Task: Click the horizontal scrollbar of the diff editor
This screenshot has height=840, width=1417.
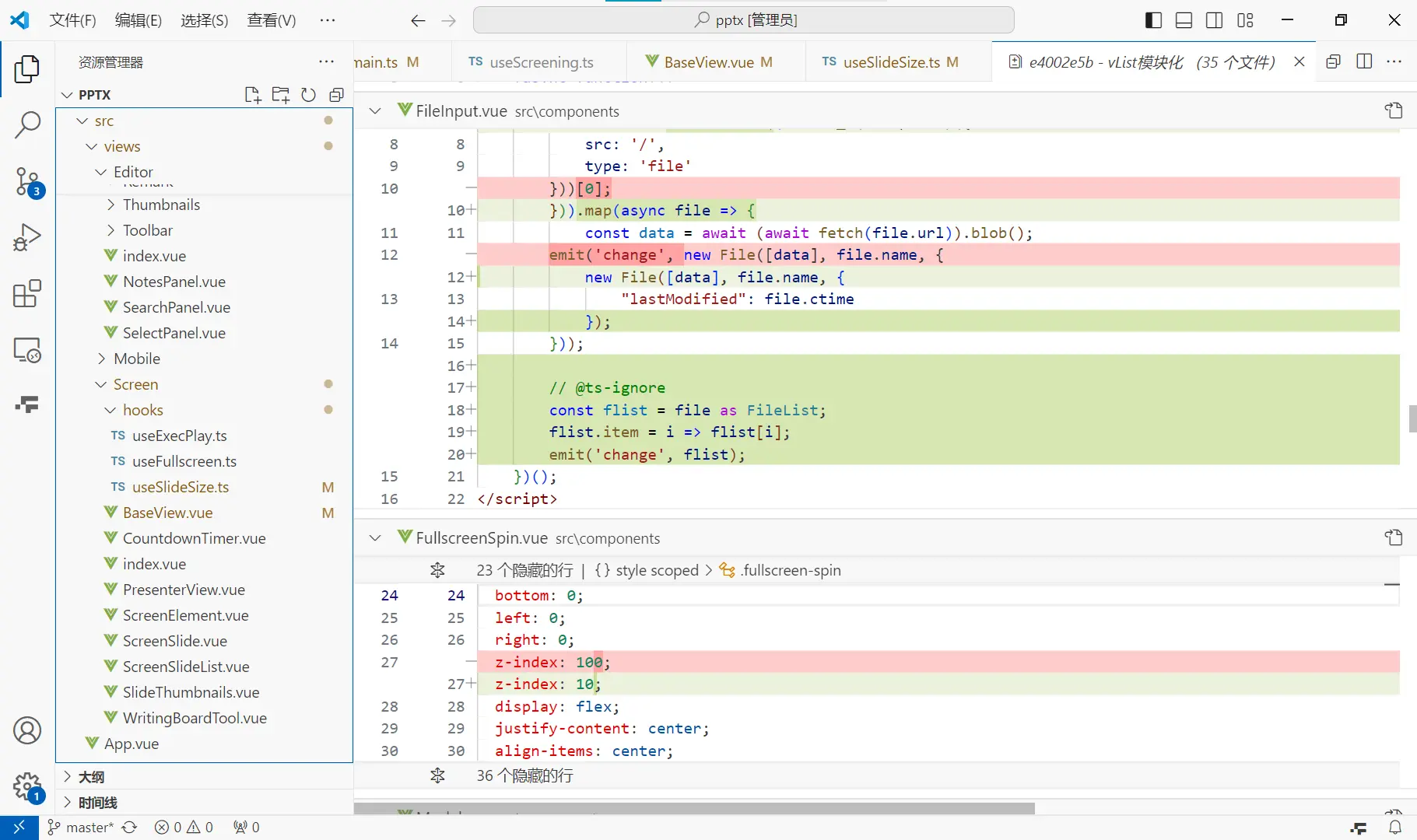Action: click(x=694, y=809)
